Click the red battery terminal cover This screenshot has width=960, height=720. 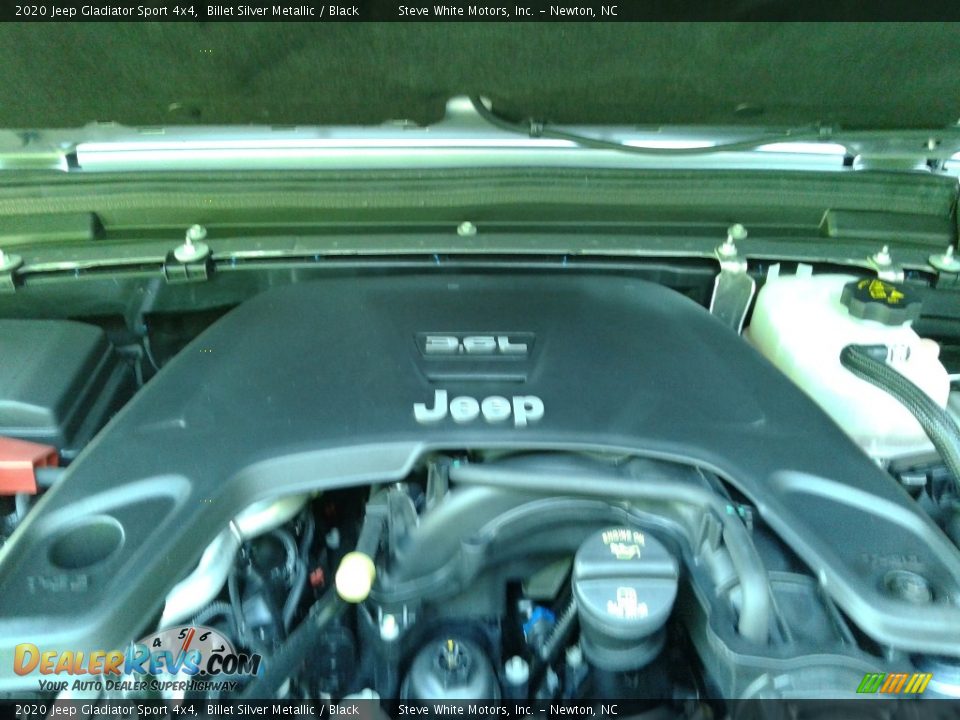point(24,463)
